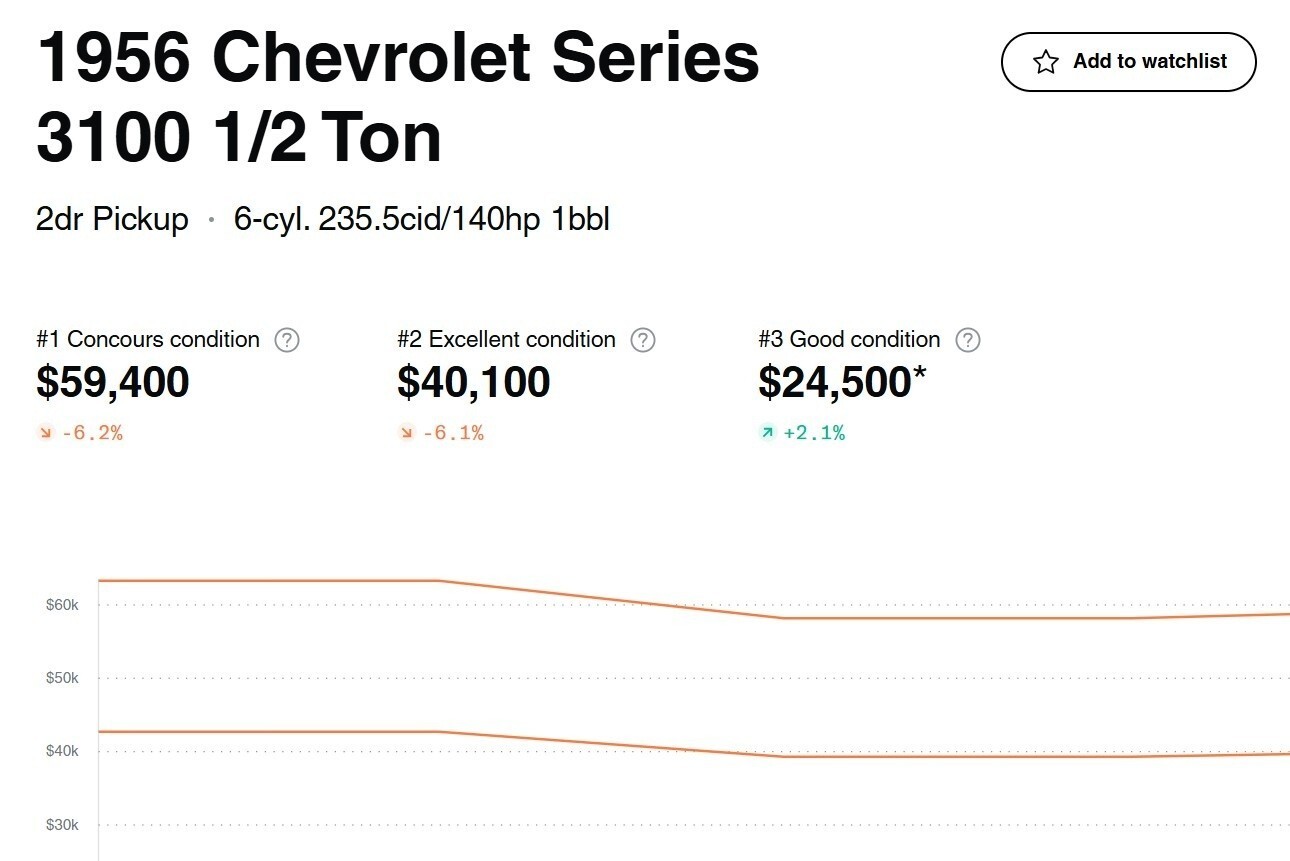This screenshot has height=861, width=1290.
Task: Select the $59,400 Concours price value
Action: point(113,382)
